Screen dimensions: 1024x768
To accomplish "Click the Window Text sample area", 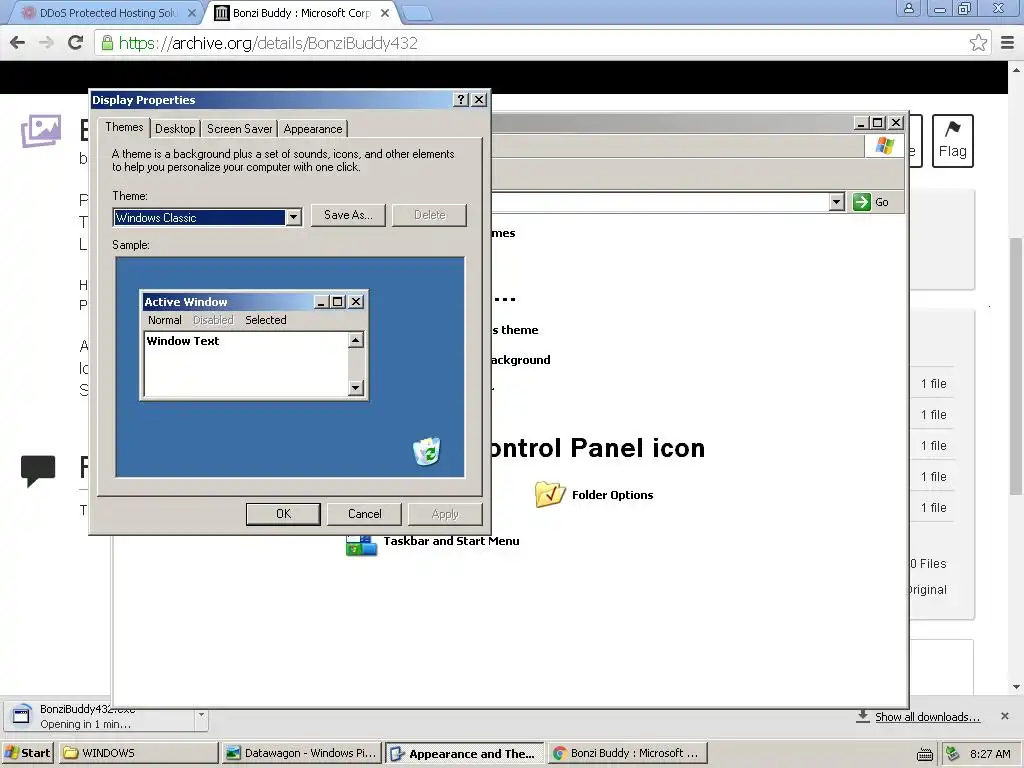I will [x=246, y=364].
